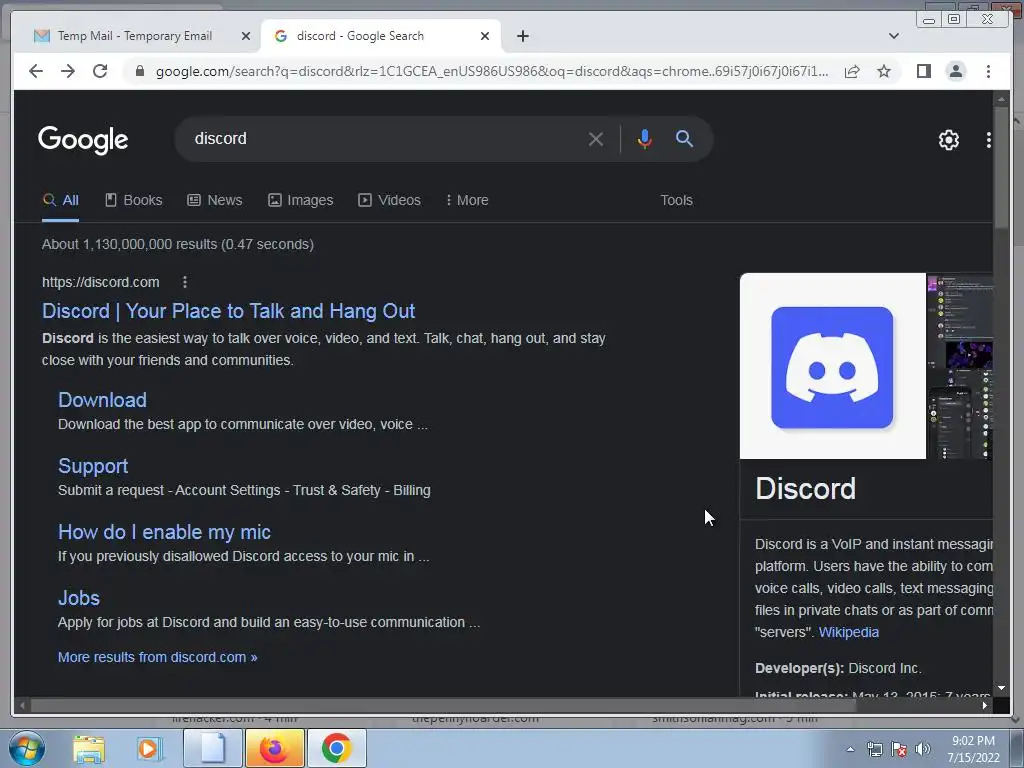
Task: Expand the More search categories
Action: click(x=467, y=200)
